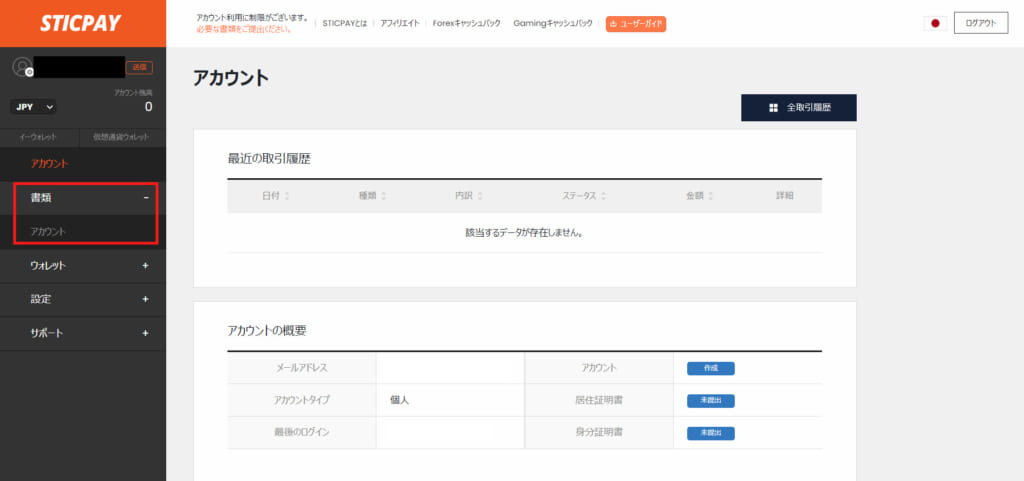
Task: Open the 全取引履歴 button
Action: [799, 108]
